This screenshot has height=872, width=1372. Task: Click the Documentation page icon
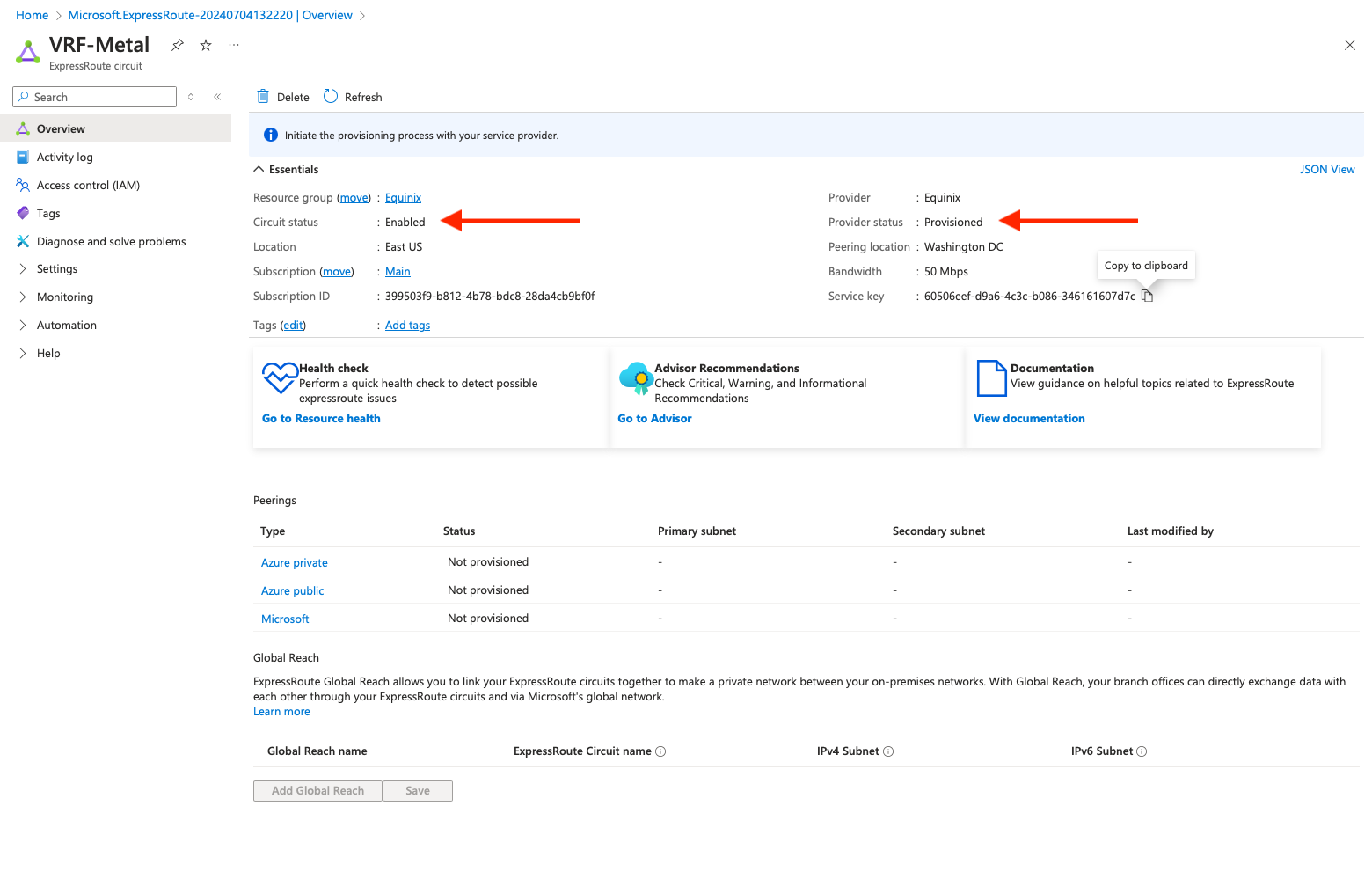click(x=991, y=378)
